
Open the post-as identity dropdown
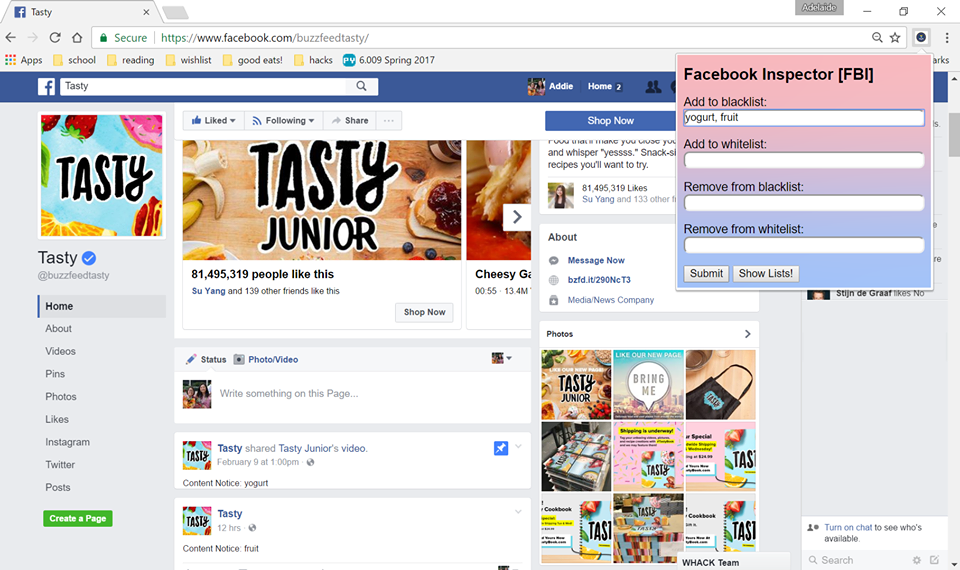(x=501, y=358)
